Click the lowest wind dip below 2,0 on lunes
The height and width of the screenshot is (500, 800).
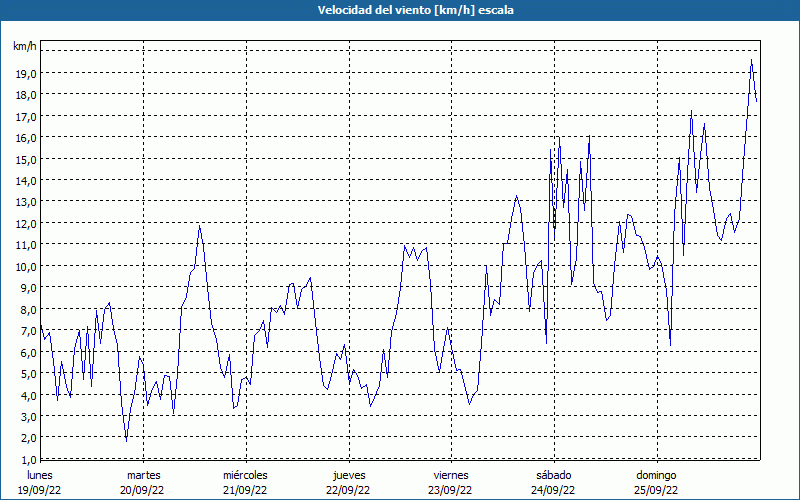[127, 440]
